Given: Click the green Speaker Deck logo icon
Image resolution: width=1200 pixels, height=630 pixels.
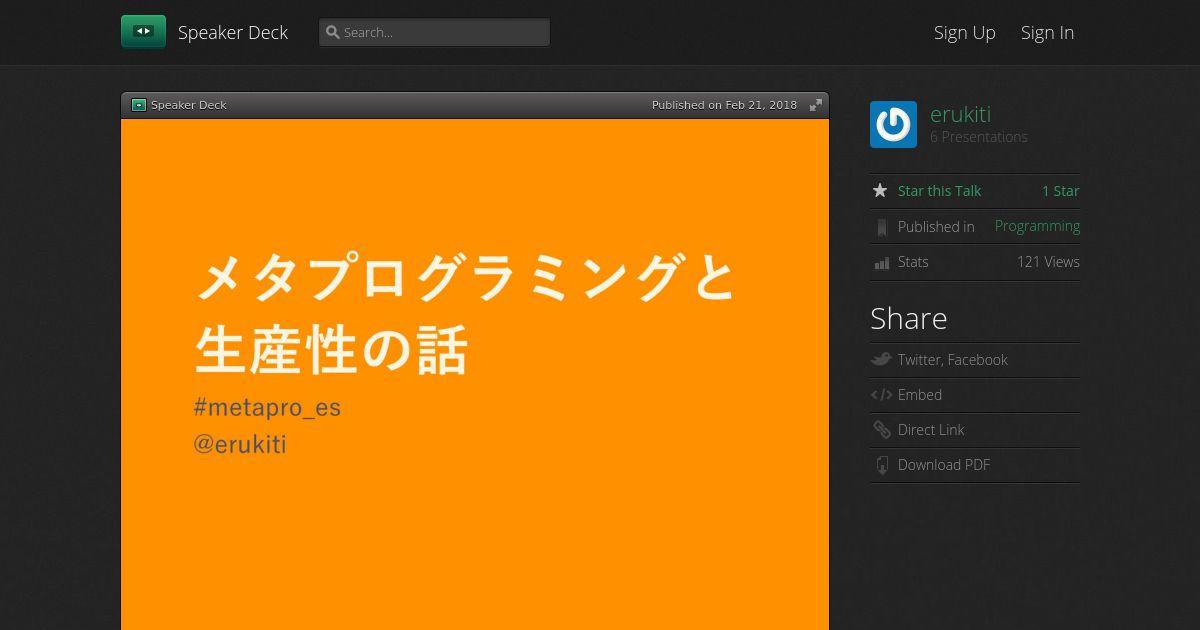Looking at the screenshot, I should coord(143,32).
